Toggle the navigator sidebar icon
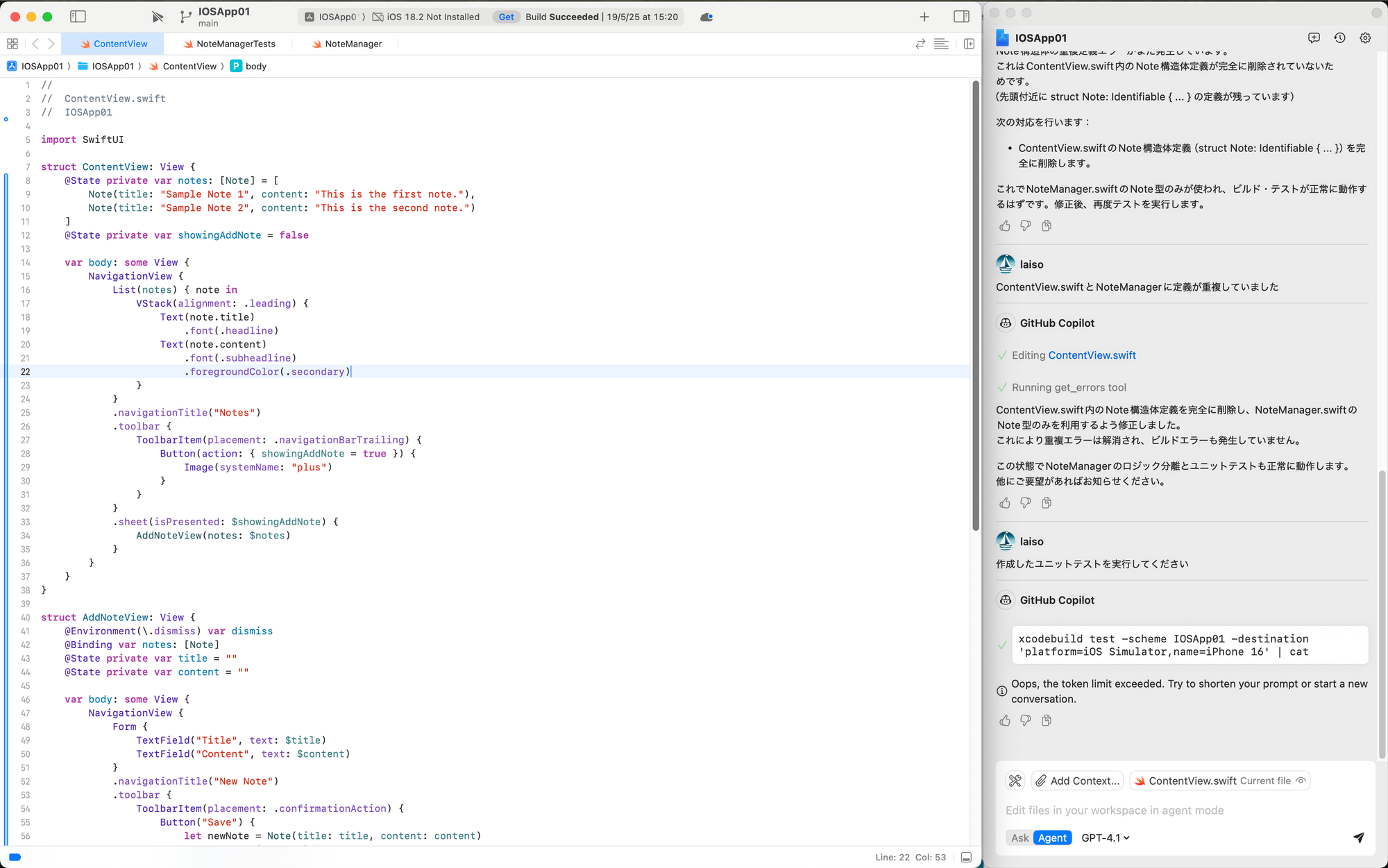 click(x=78, y=17)
